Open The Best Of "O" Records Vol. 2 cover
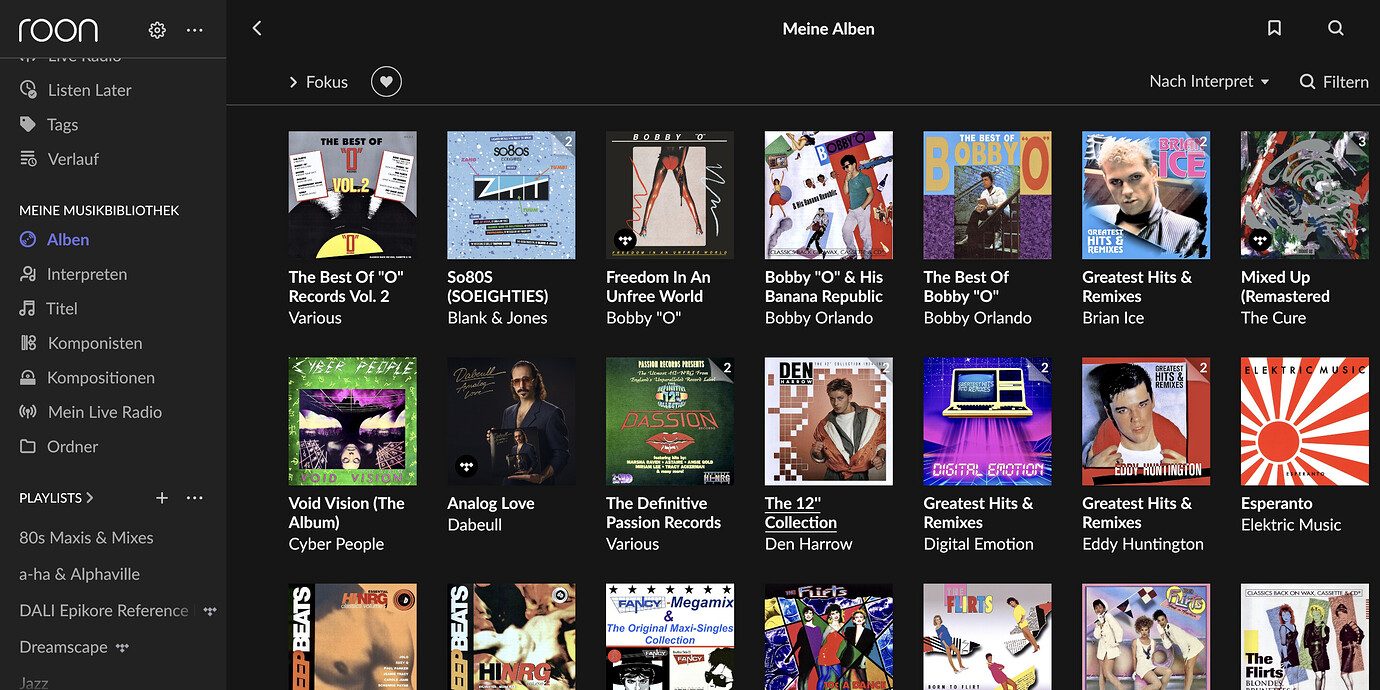1380x690 pixels. pos(353,196)
